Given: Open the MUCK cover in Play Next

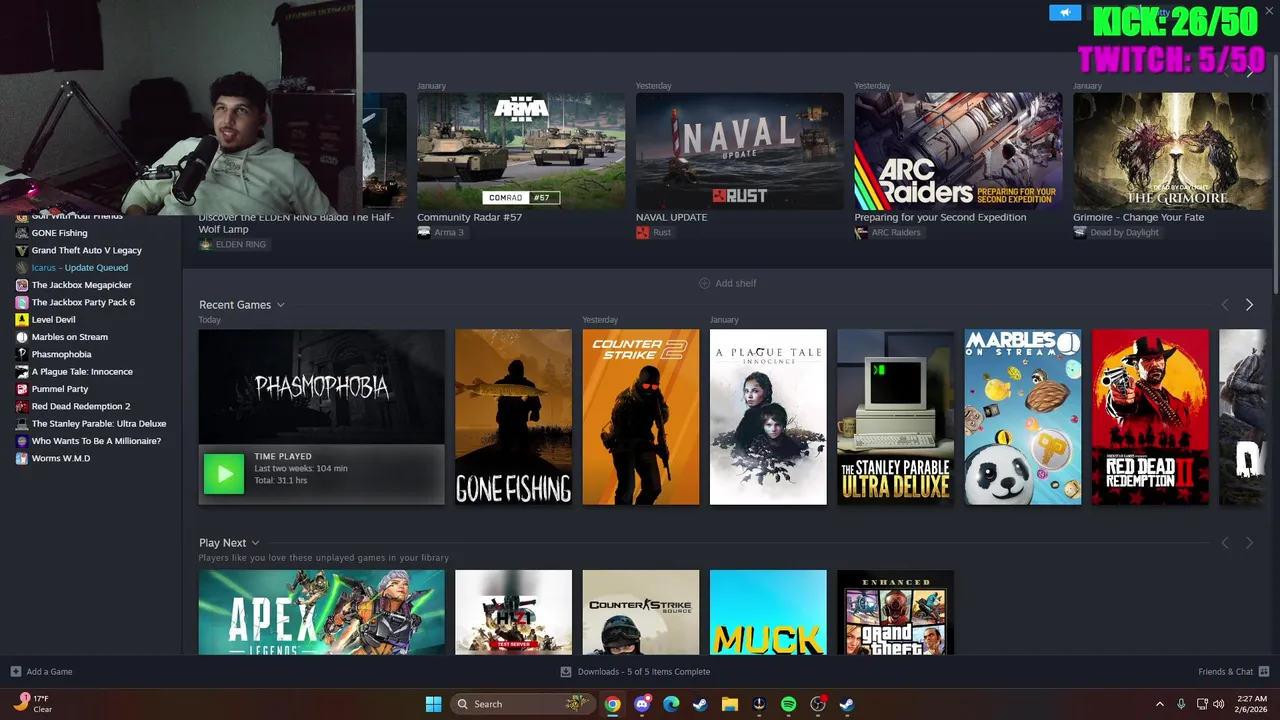Looking at the screenshot, I should tap(768, 612).
